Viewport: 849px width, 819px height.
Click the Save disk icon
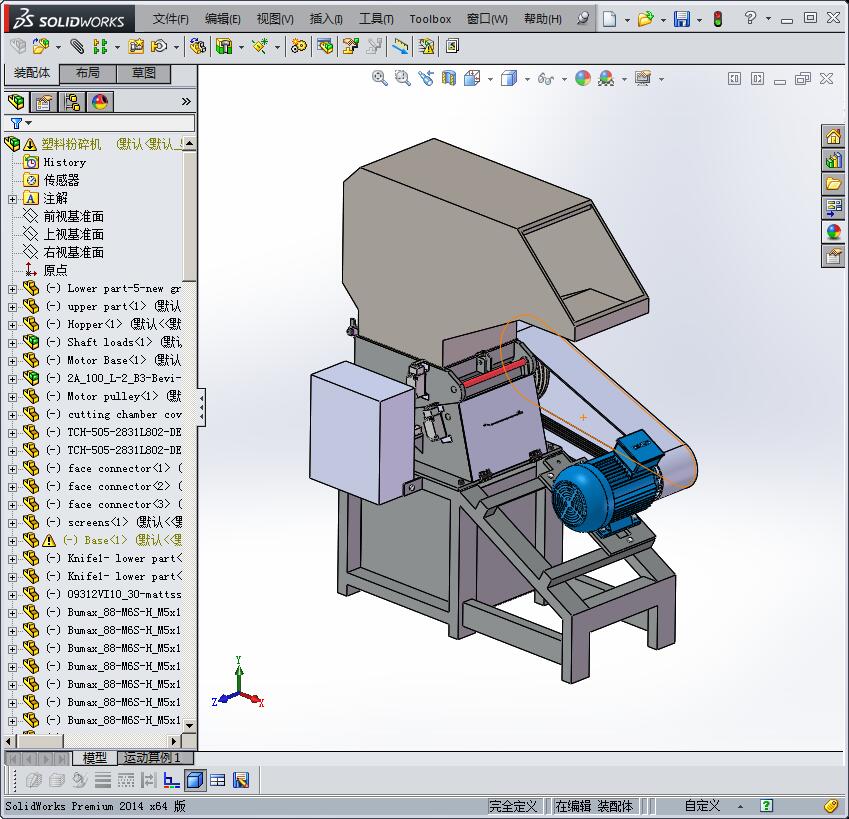(682, 19)
